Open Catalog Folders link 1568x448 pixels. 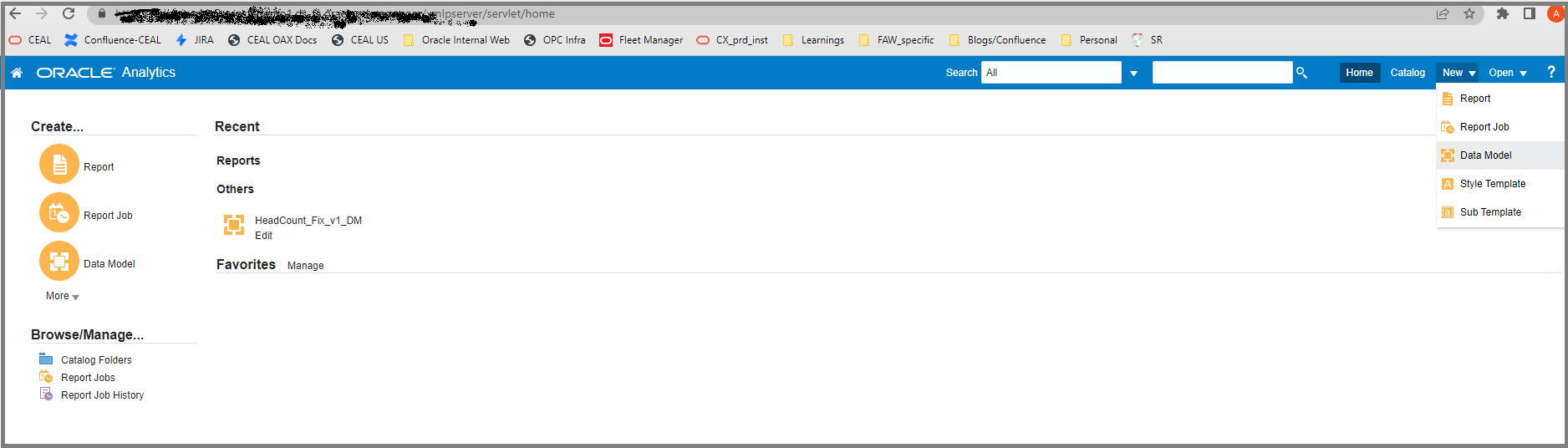click(x=96, y=360)
